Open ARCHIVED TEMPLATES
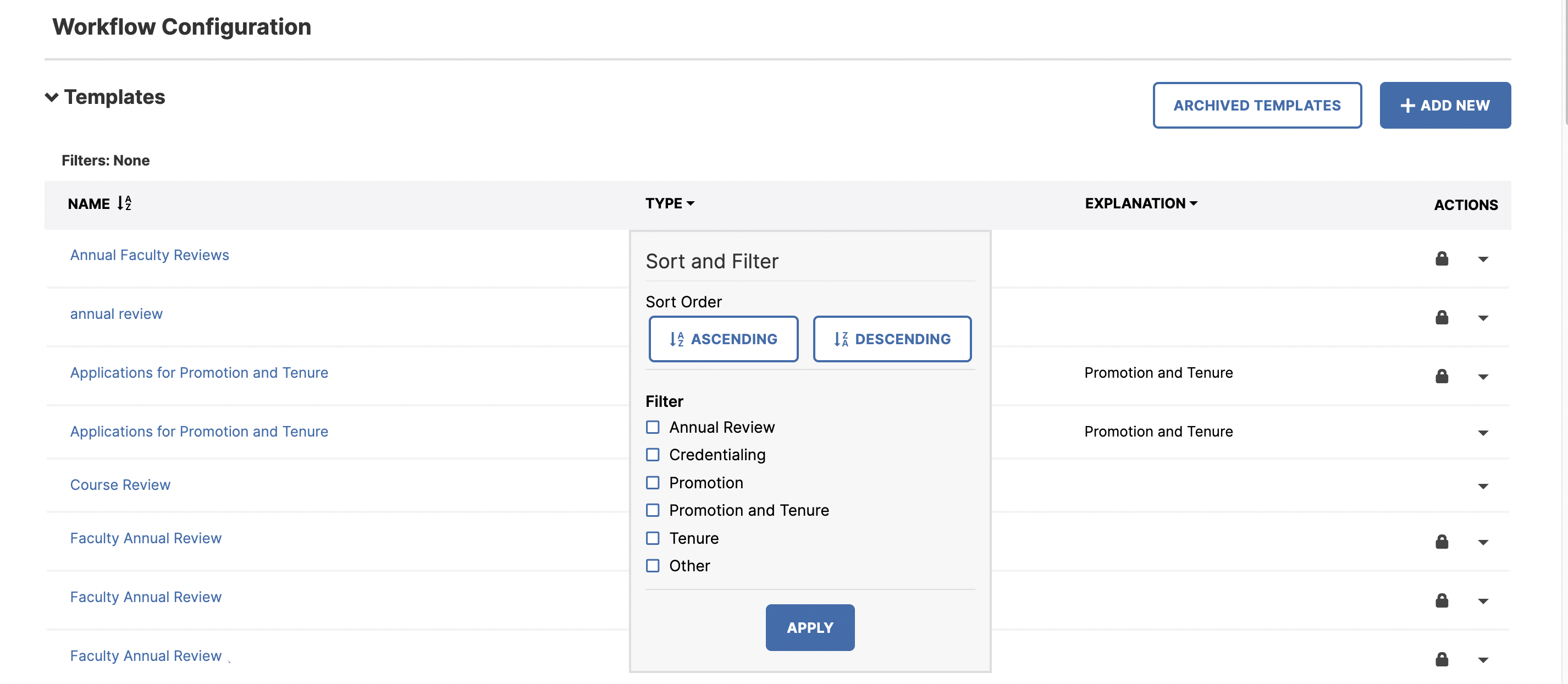 1257,105
